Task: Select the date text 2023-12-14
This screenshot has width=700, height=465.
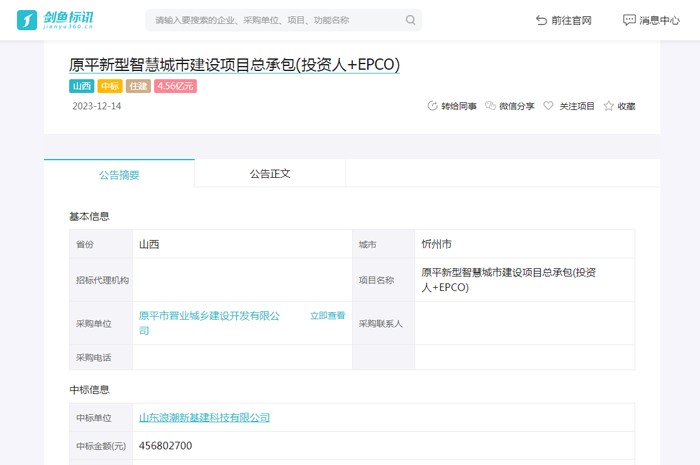Action: (x=96, y=106)
